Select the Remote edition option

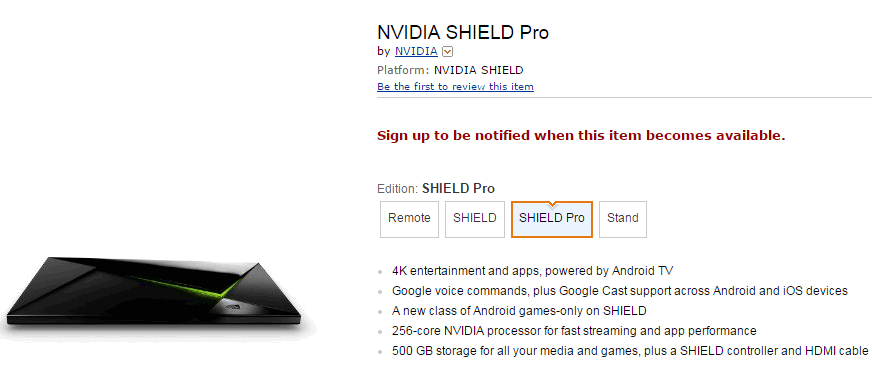pos(409,219)
